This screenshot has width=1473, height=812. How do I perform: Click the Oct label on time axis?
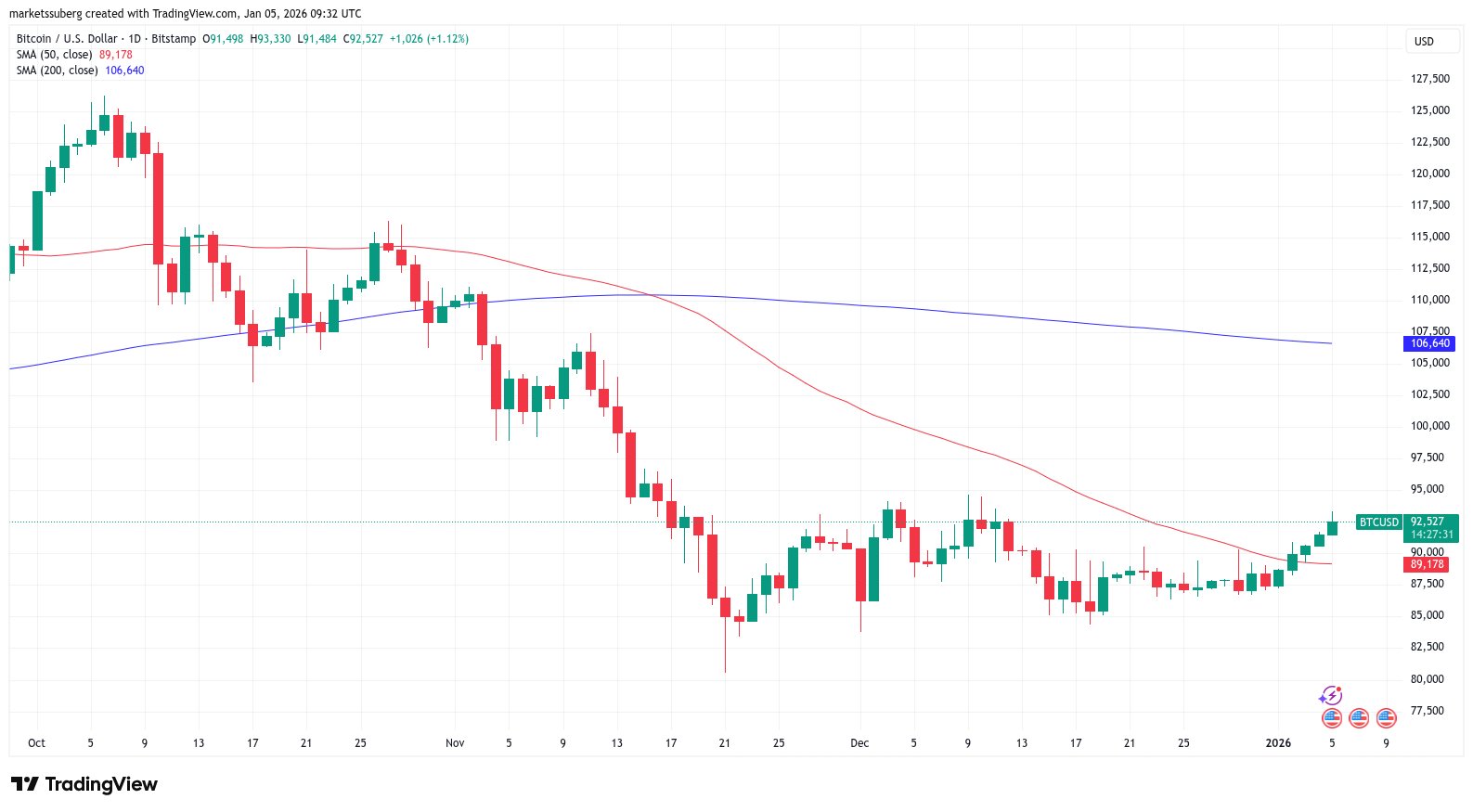pyautogui.click(x=36, y=743)
